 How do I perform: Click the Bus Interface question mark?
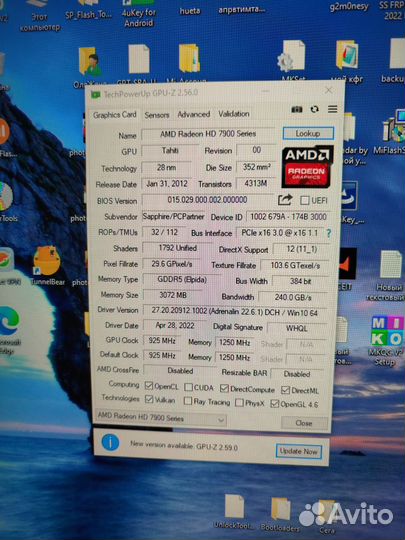click(329, 233)
